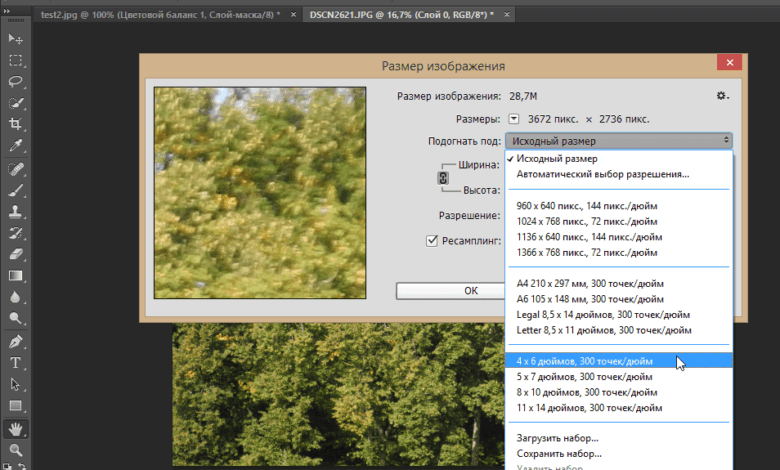This screenshot has height=470, width=780.
Task: Select the Rectangular Marquee tool
Action: click(16, 60)
